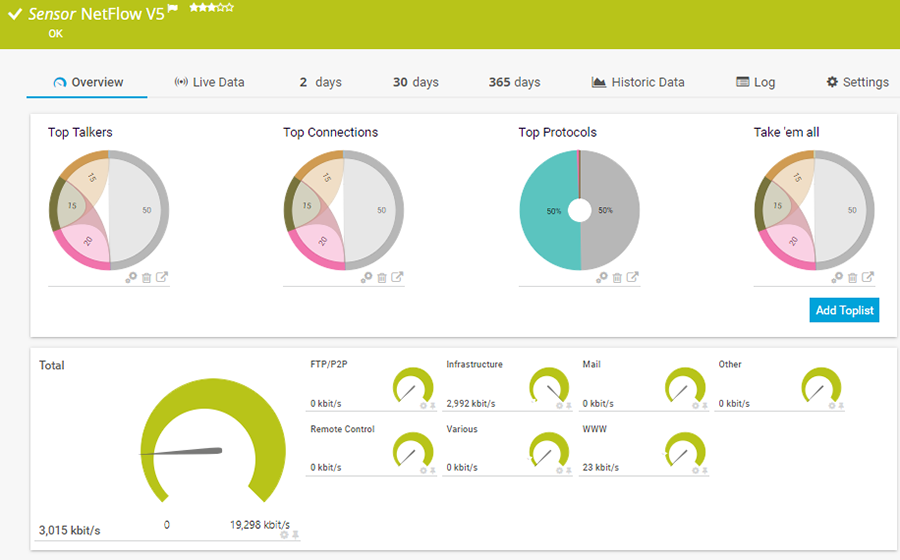Click the 2,992 kbit/s Infrastructure value
This screenshot has width=900, height=560.
(x=471, y=403)
